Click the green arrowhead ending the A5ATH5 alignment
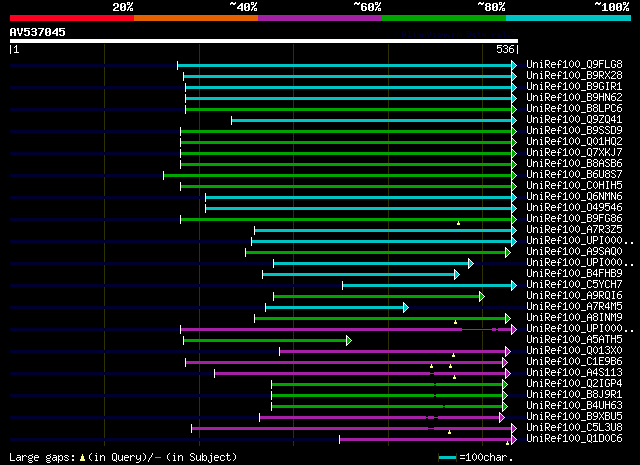This screenshot has width=640, height=465. tap(349, 340)
